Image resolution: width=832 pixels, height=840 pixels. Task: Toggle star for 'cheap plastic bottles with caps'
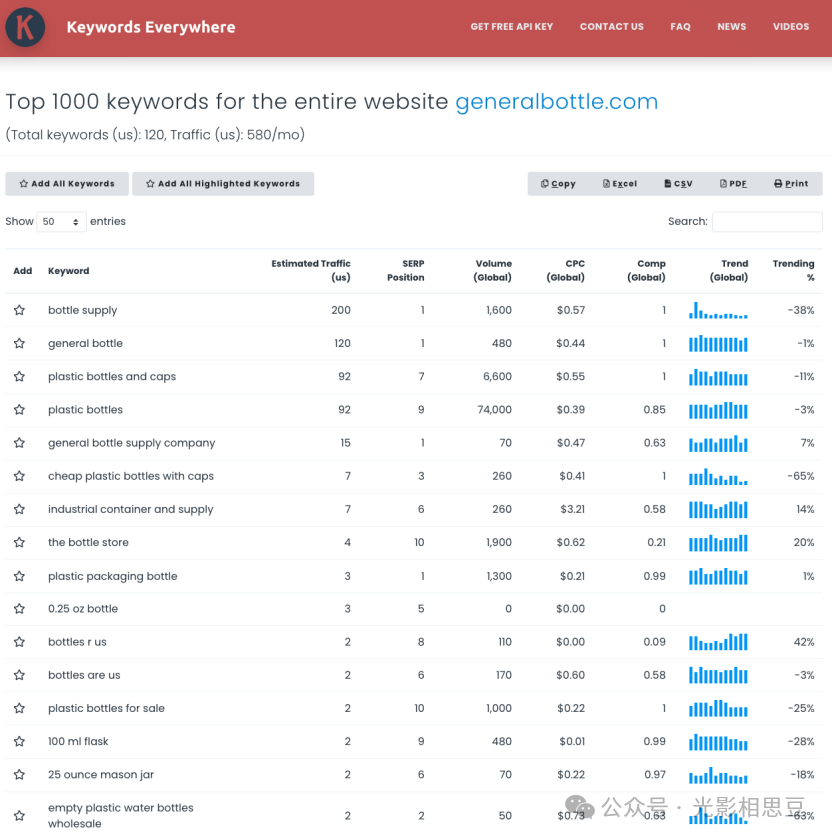click(19, 476)
